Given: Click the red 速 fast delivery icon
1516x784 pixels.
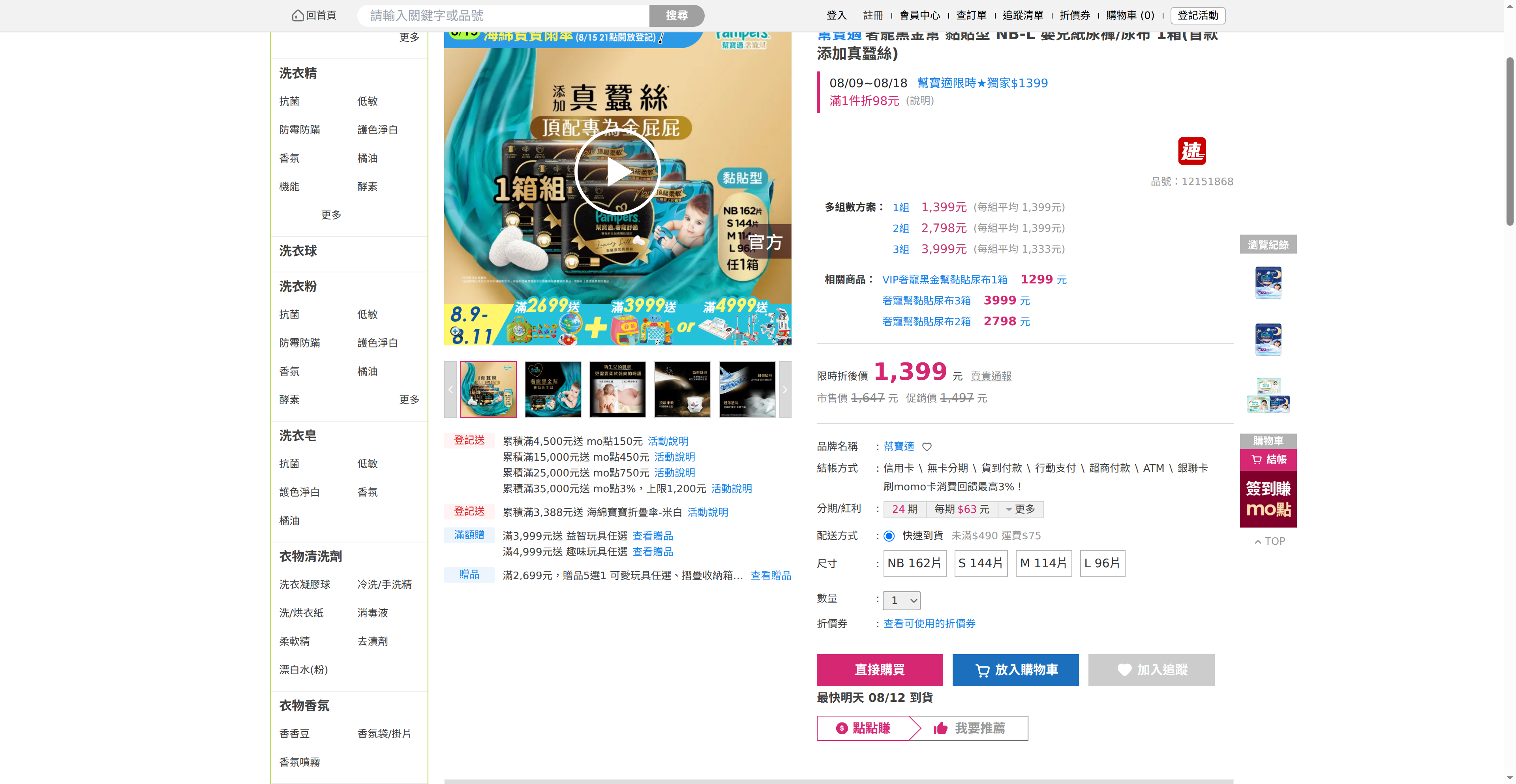Looking at the screenshot, I should coord(1192,151).
